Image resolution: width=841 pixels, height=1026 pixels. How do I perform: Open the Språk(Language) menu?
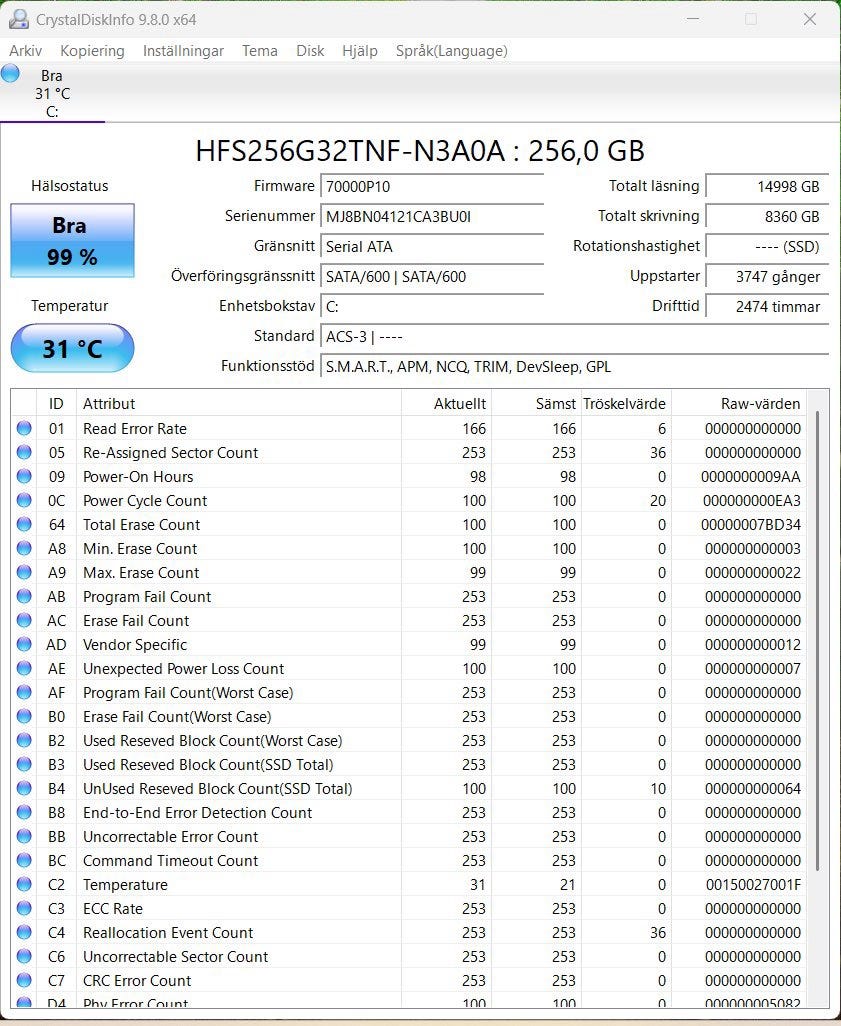[x=451, y=51]
